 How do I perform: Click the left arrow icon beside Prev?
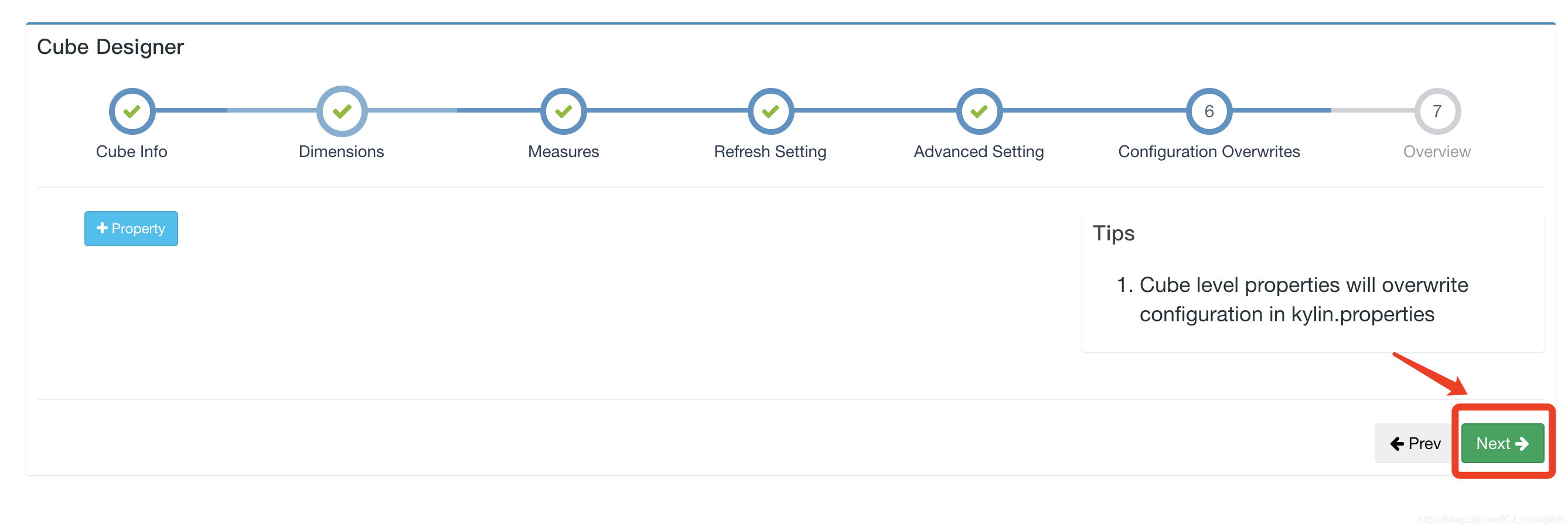(1397, 443)
